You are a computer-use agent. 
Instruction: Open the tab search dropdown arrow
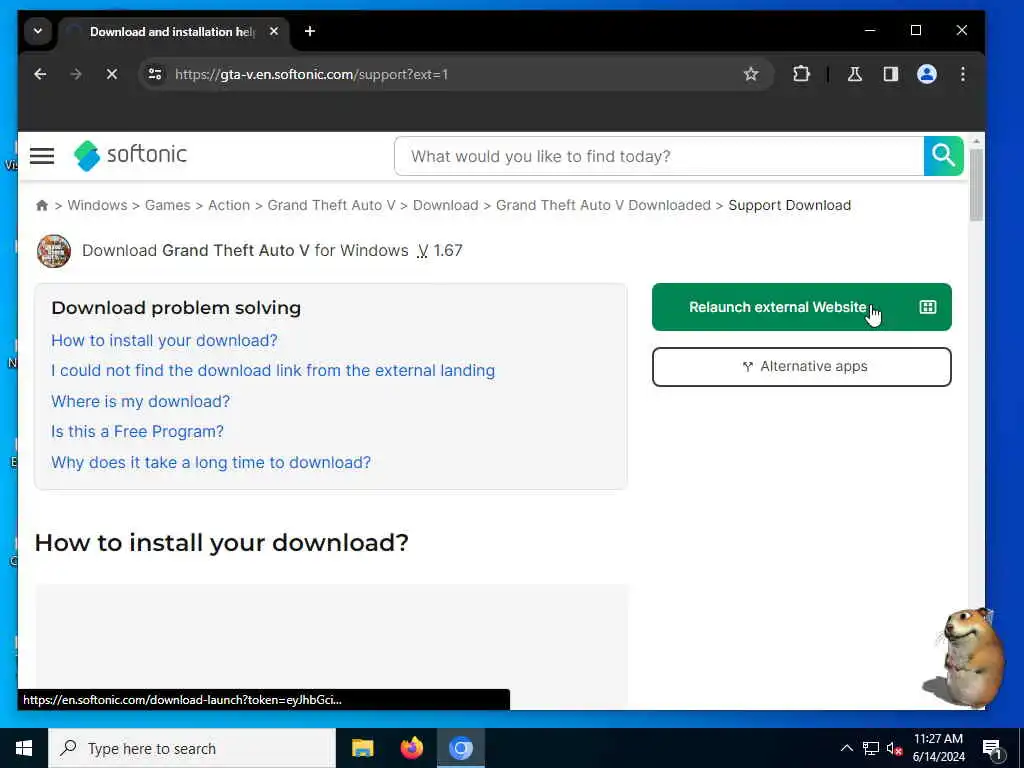[38, 31]
